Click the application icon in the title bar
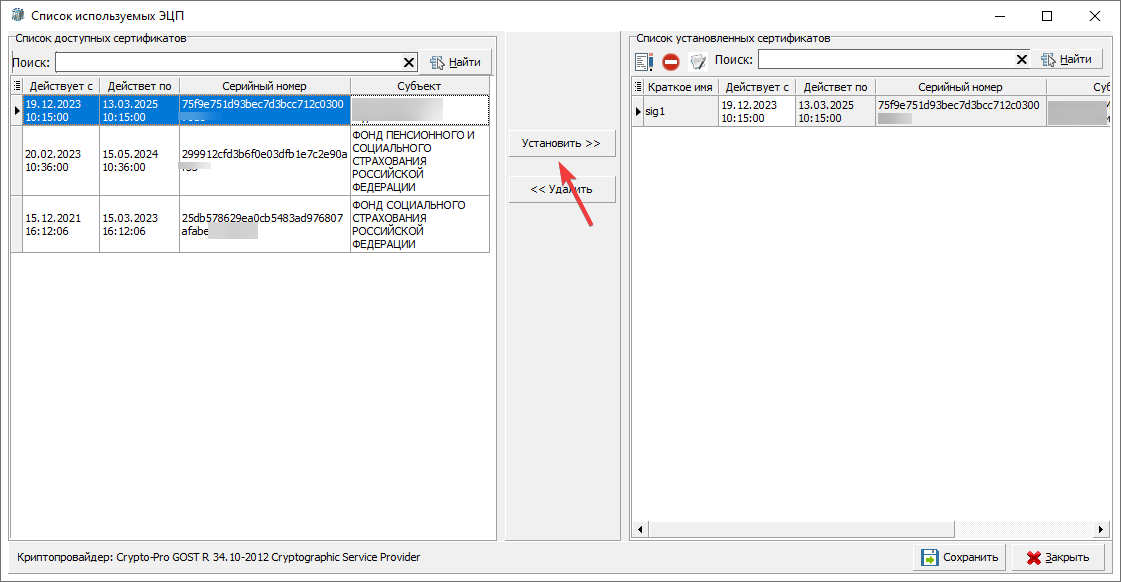 click(x=16, y=16)
